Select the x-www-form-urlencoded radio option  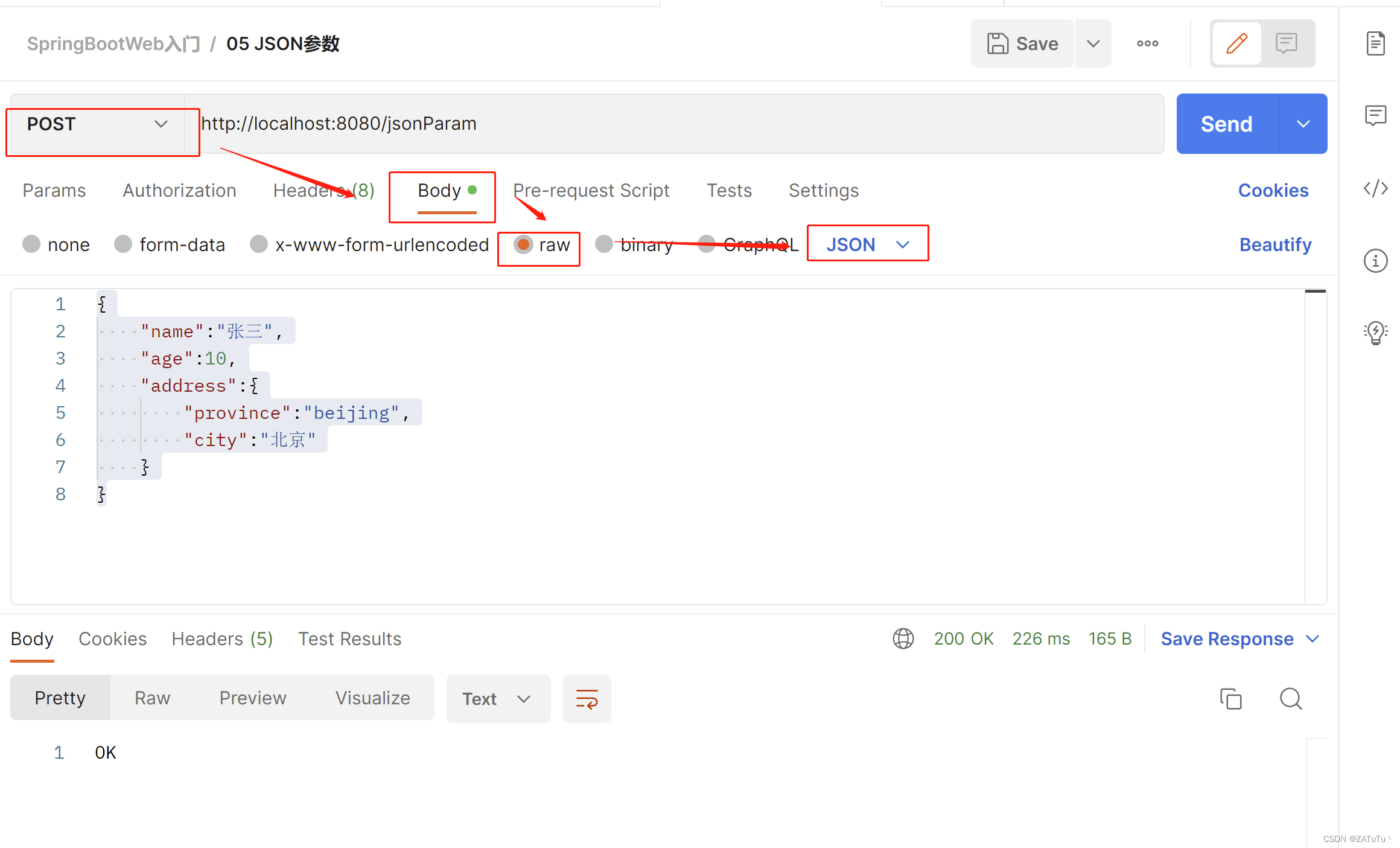259,244
